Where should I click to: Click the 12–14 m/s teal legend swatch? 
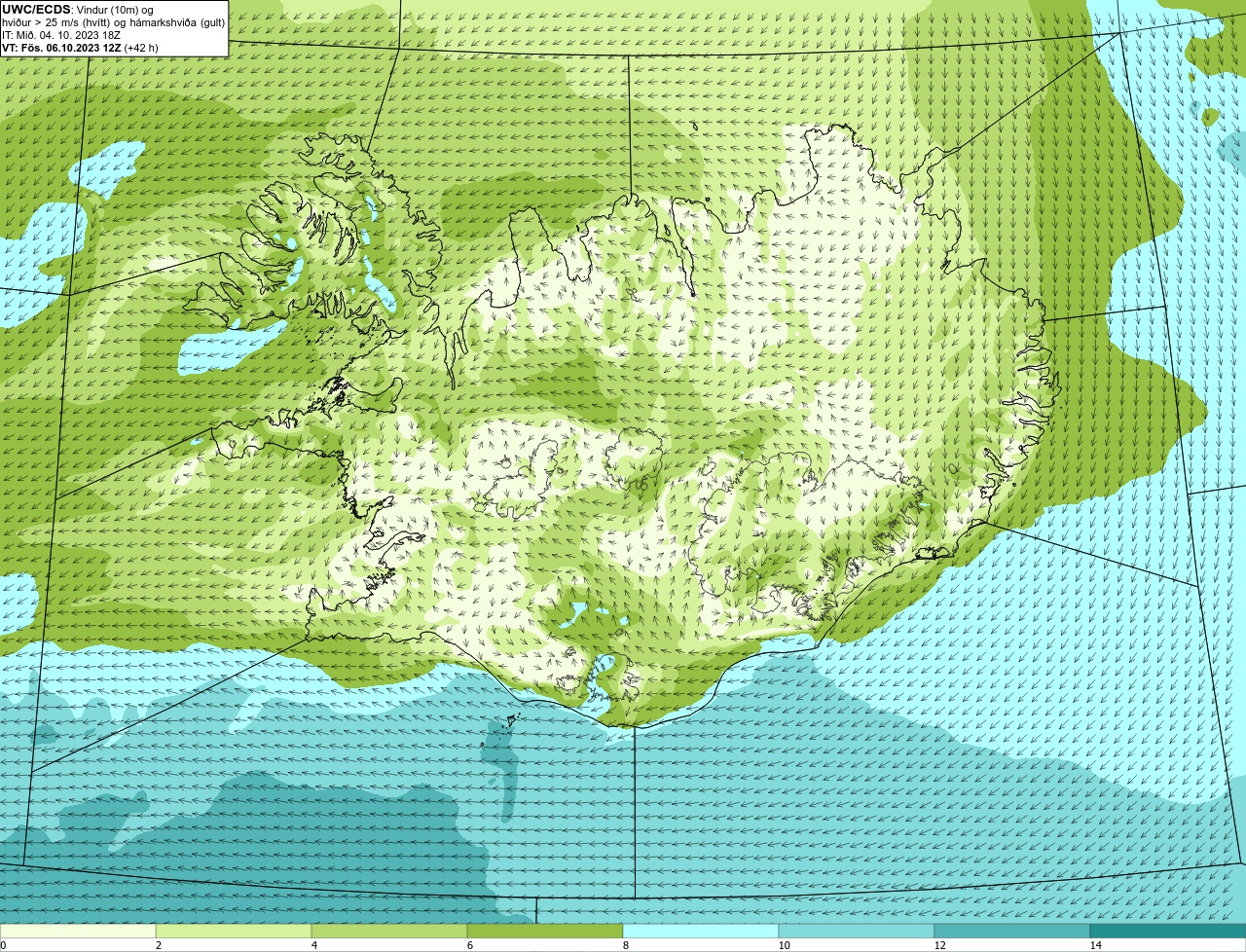[x=1012, y=931]
